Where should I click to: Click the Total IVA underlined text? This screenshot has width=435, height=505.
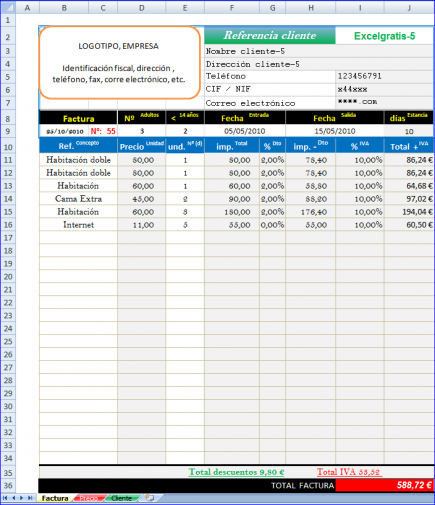pos(349,472)
